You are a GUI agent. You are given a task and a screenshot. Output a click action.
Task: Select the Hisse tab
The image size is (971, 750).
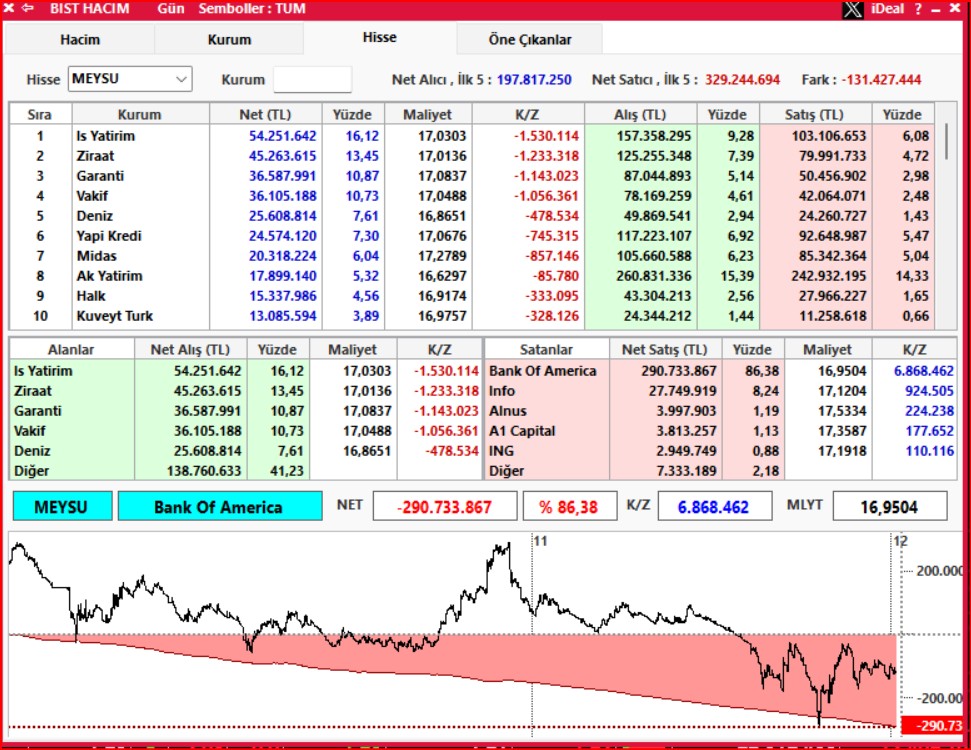coord(378,36)
